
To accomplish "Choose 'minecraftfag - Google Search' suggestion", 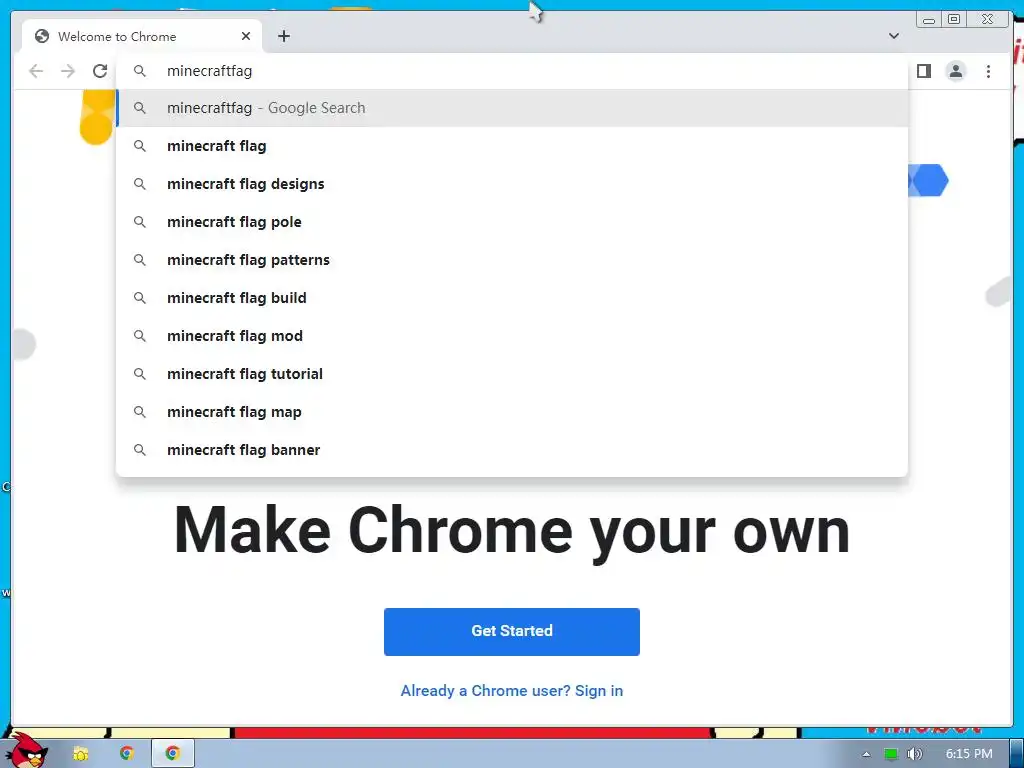I will [x=512, y=108].
